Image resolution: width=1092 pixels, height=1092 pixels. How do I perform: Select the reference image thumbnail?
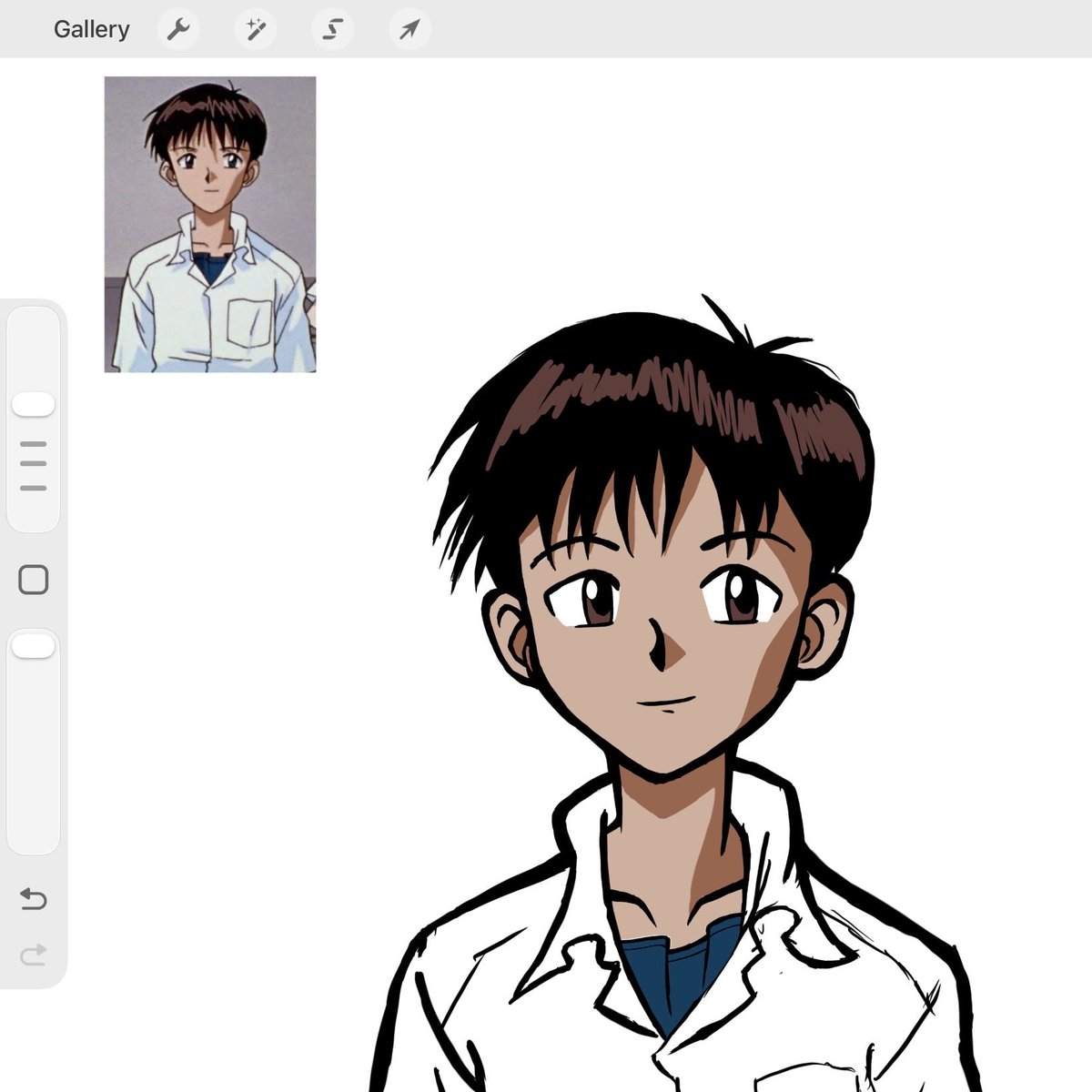210,224
